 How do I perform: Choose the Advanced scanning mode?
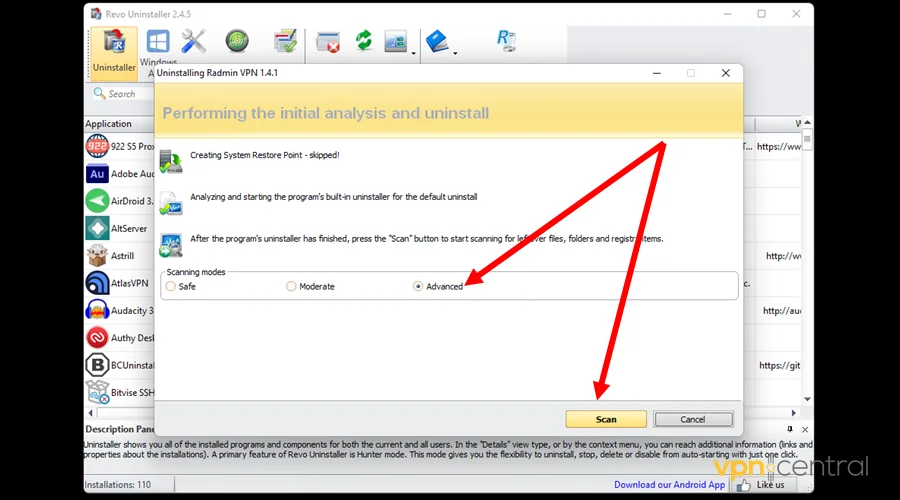pos(418,286)
